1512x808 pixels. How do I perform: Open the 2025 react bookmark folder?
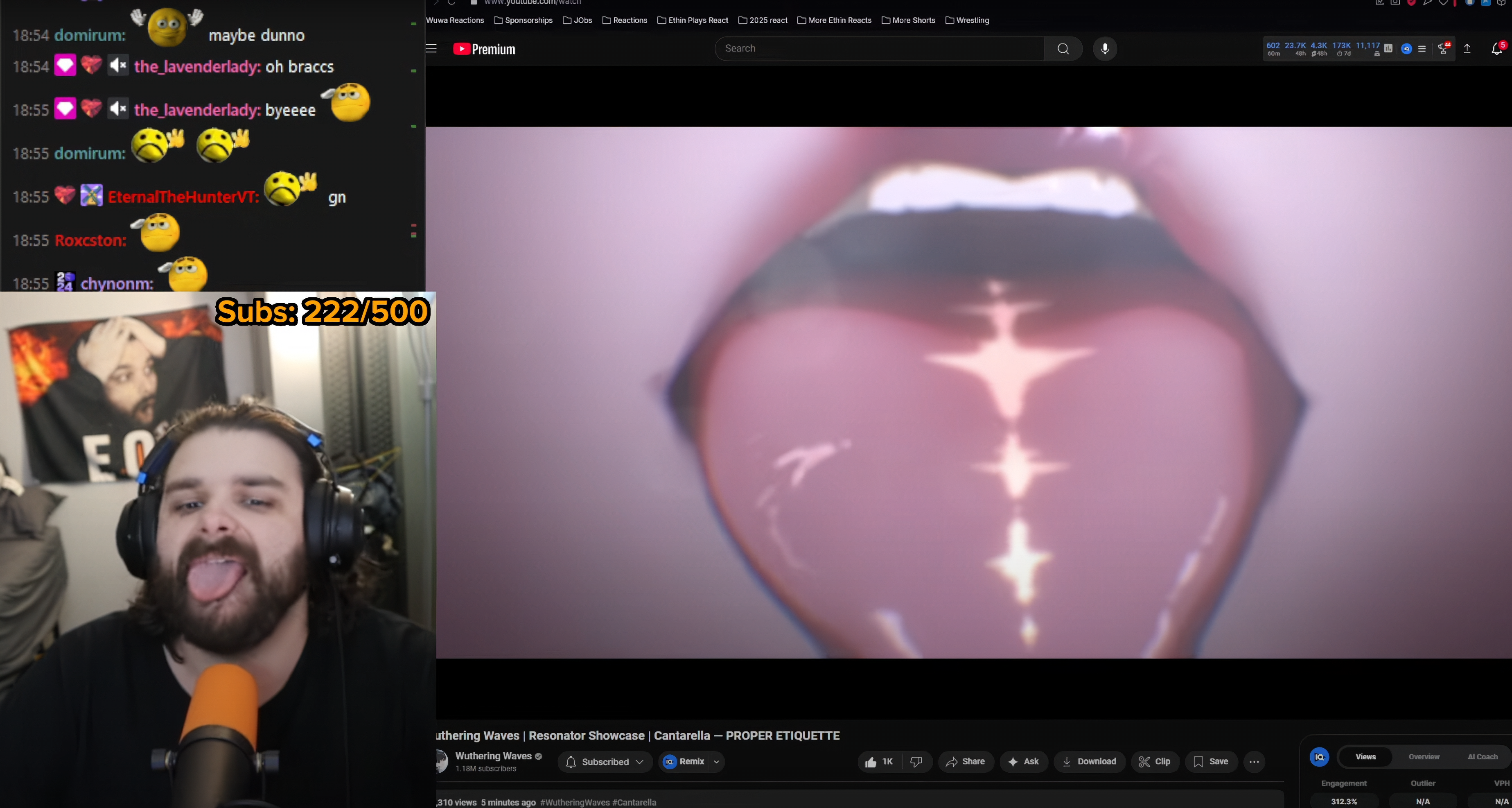763,20
